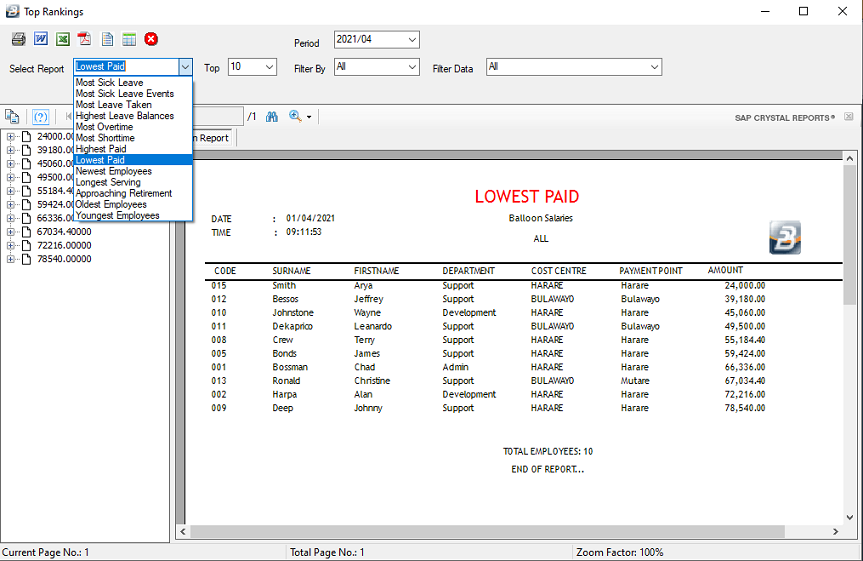
Task: Select Most Leave Taken option
Action: (x=133, y=105)
